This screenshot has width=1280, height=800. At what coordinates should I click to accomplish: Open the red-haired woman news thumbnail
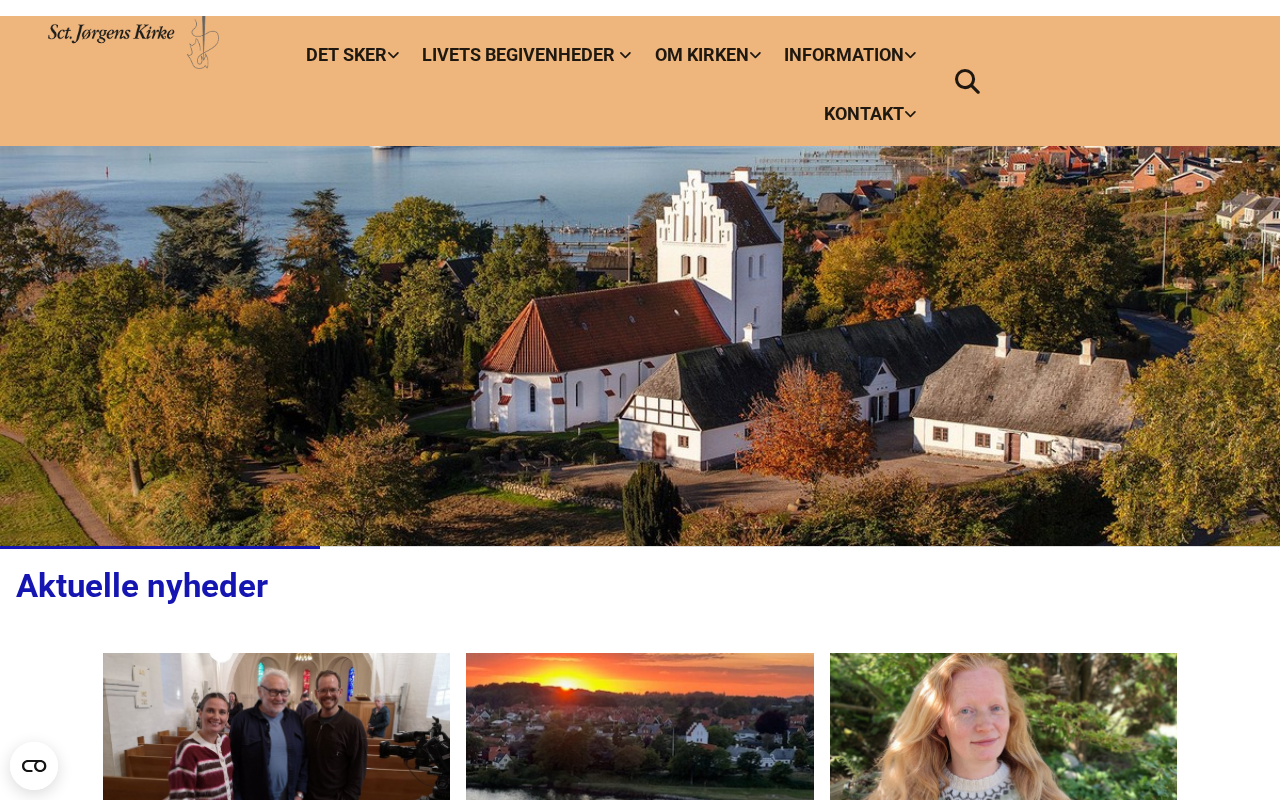click(x=1003, y=726)
